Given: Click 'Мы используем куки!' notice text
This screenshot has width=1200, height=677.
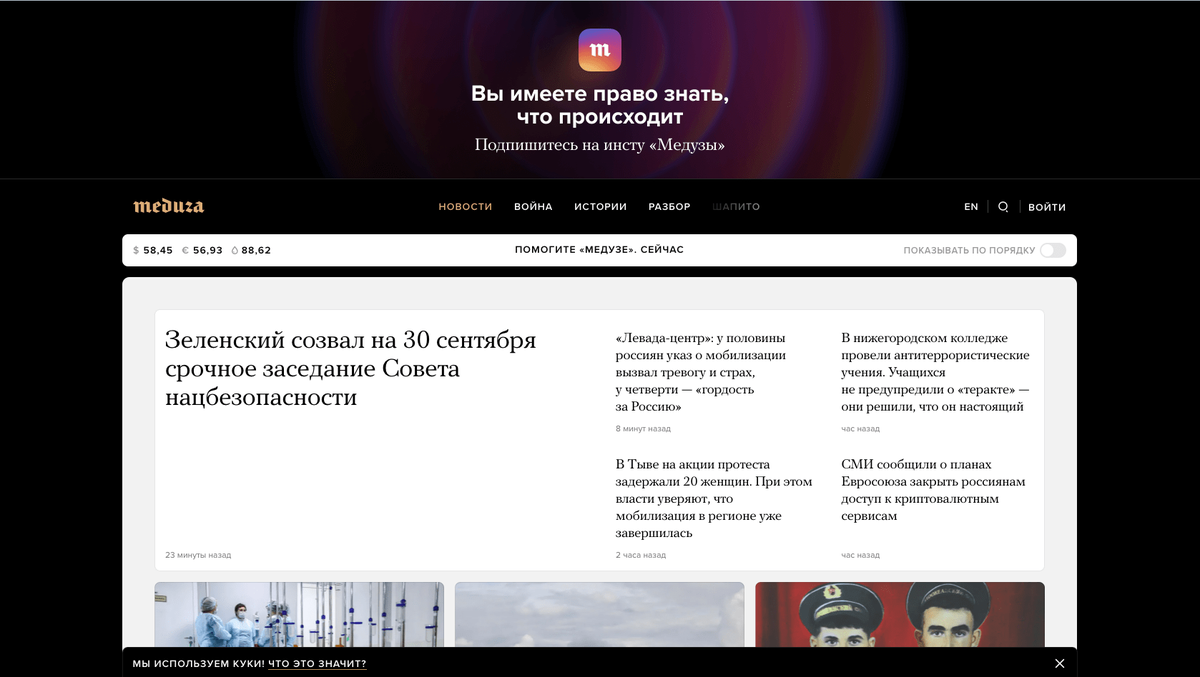Looking at the screenshot, I should point(198,663).
